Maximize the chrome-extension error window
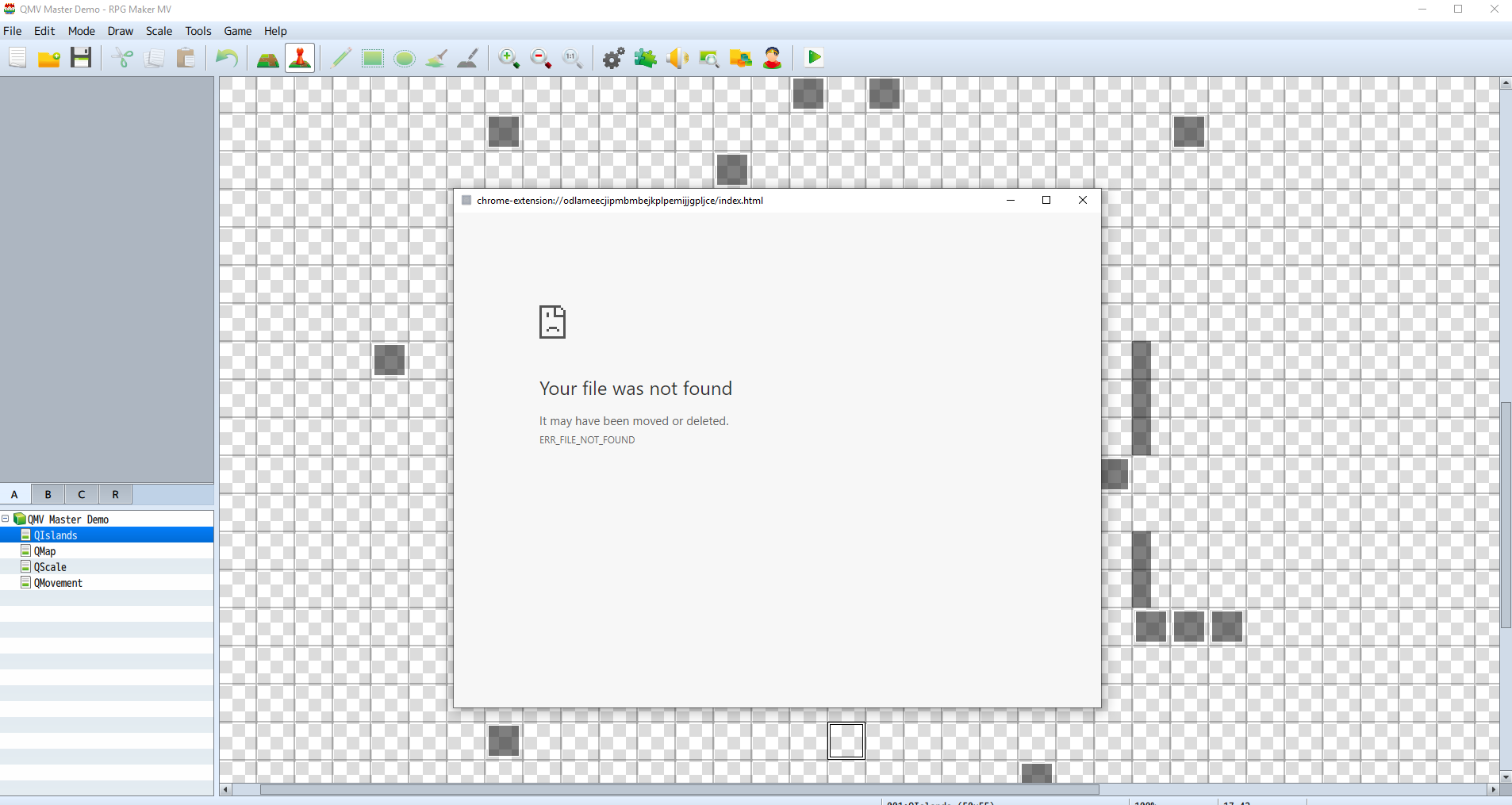 coord(1046,200)
